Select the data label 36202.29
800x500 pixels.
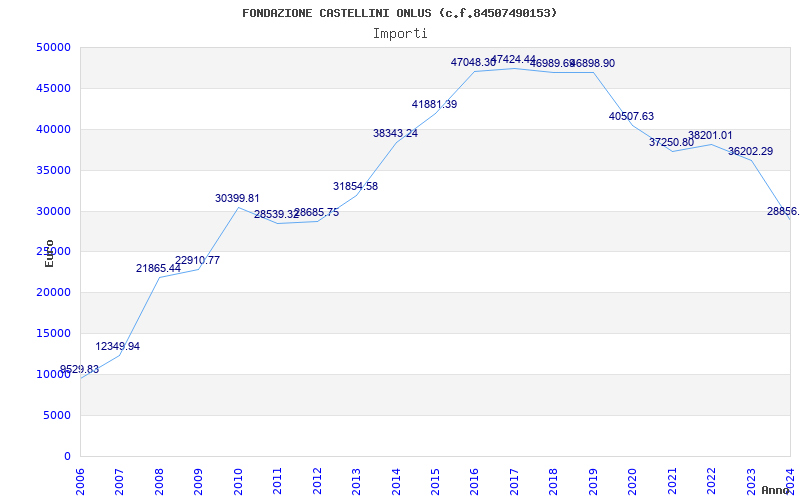coord(751,152)
